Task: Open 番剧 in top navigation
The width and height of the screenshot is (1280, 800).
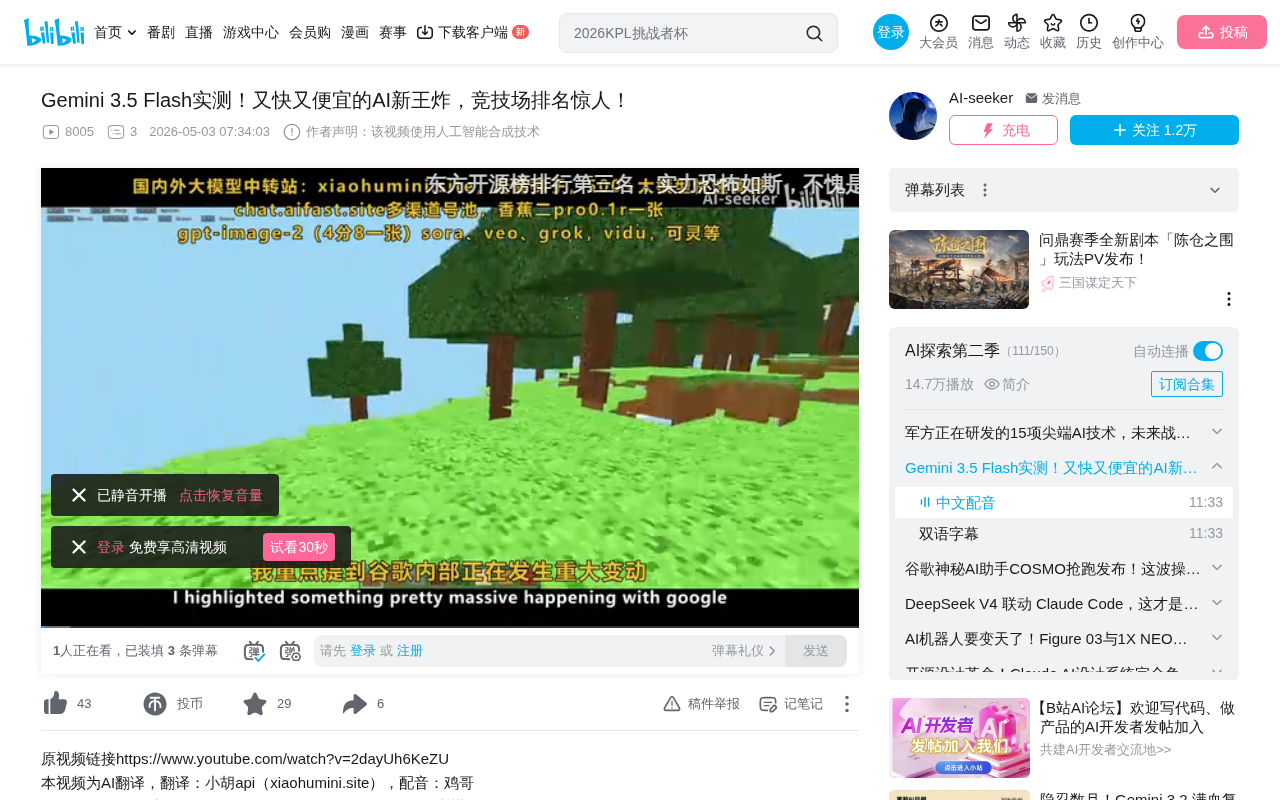Action: tap(161, 32)
